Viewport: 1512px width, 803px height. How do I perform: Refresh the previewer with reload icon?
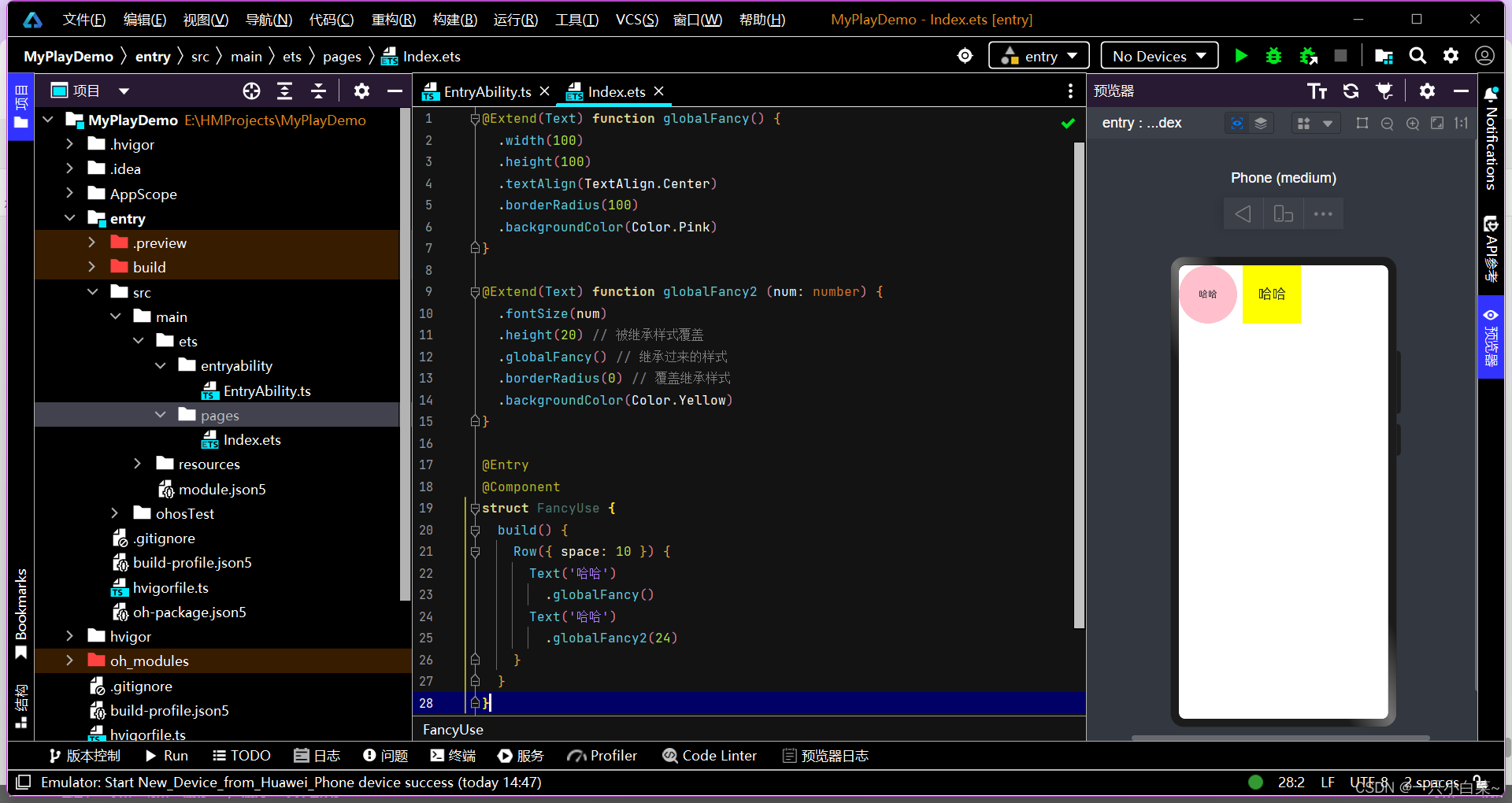tap(1351, 91)
